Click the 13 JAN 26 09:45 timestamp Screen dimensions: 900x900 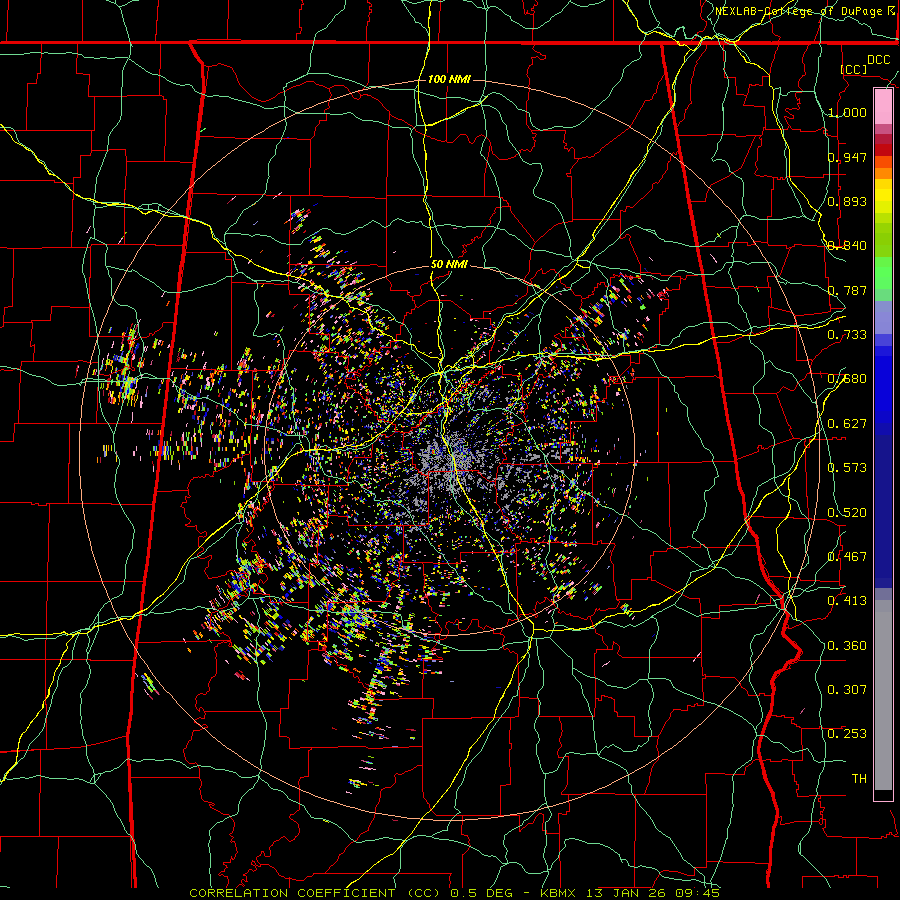click(653, 893)
